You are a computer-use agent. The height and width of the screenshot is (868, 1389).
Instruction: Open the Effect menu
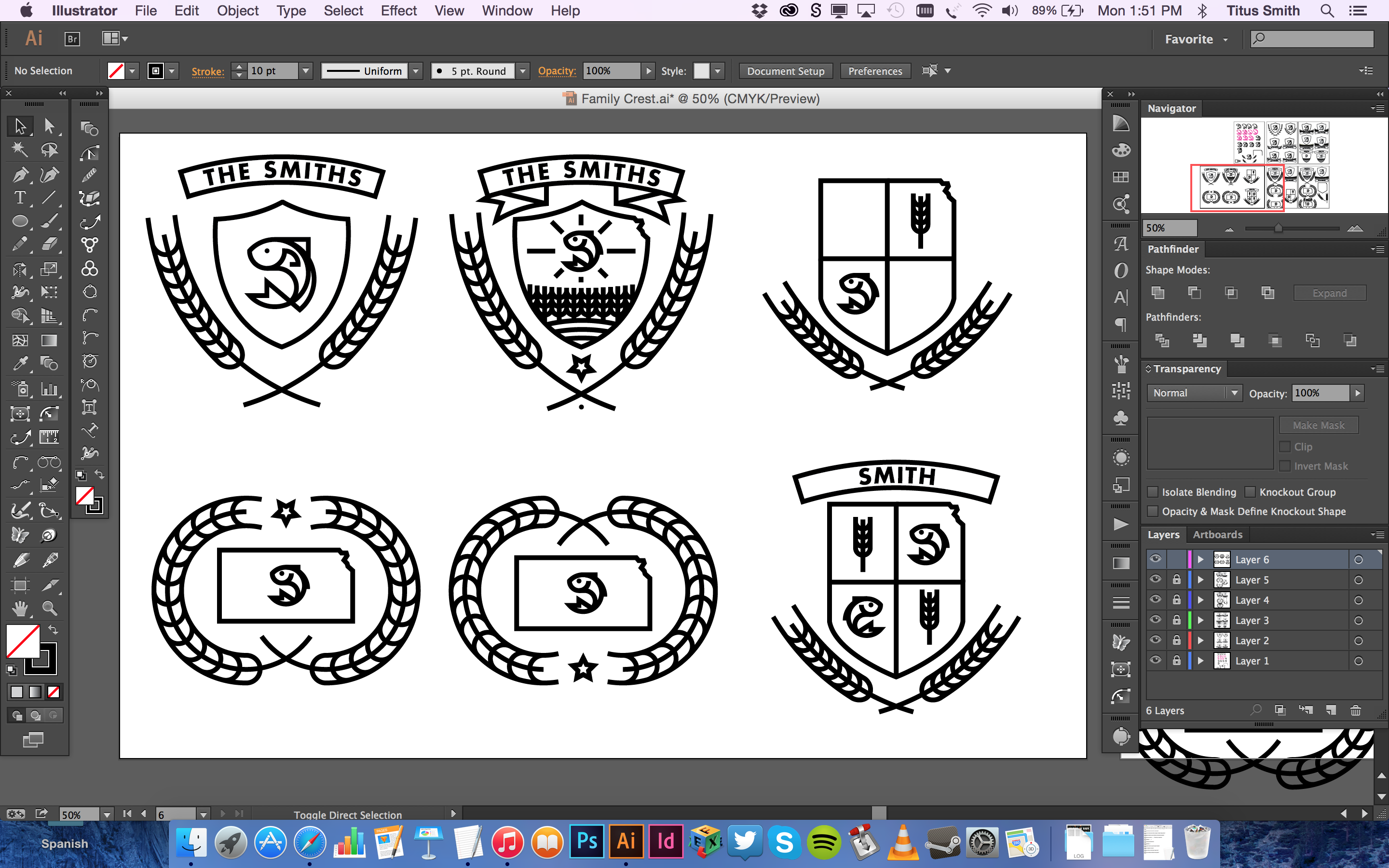398,11
